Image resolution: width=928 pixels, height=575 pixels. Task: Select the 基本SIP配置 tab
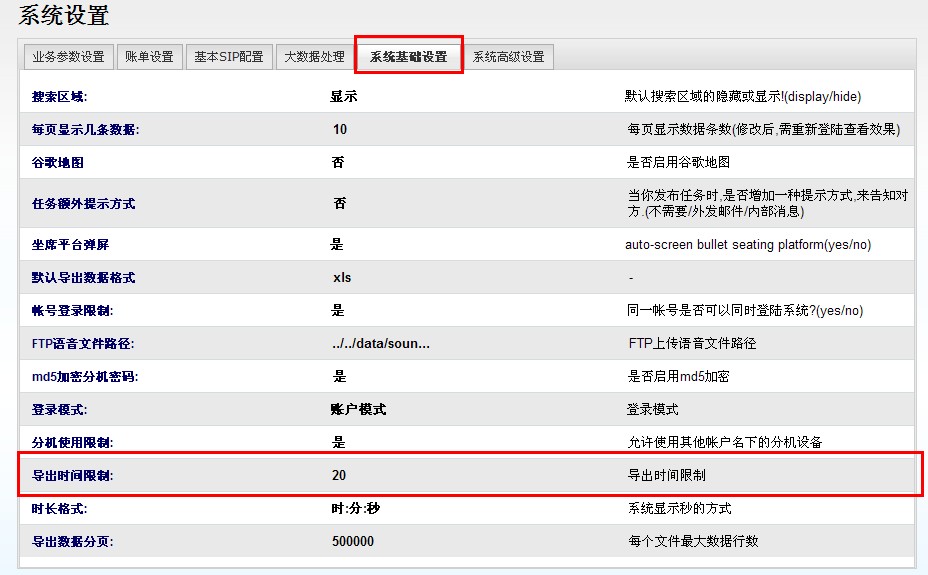coord(229,57)
